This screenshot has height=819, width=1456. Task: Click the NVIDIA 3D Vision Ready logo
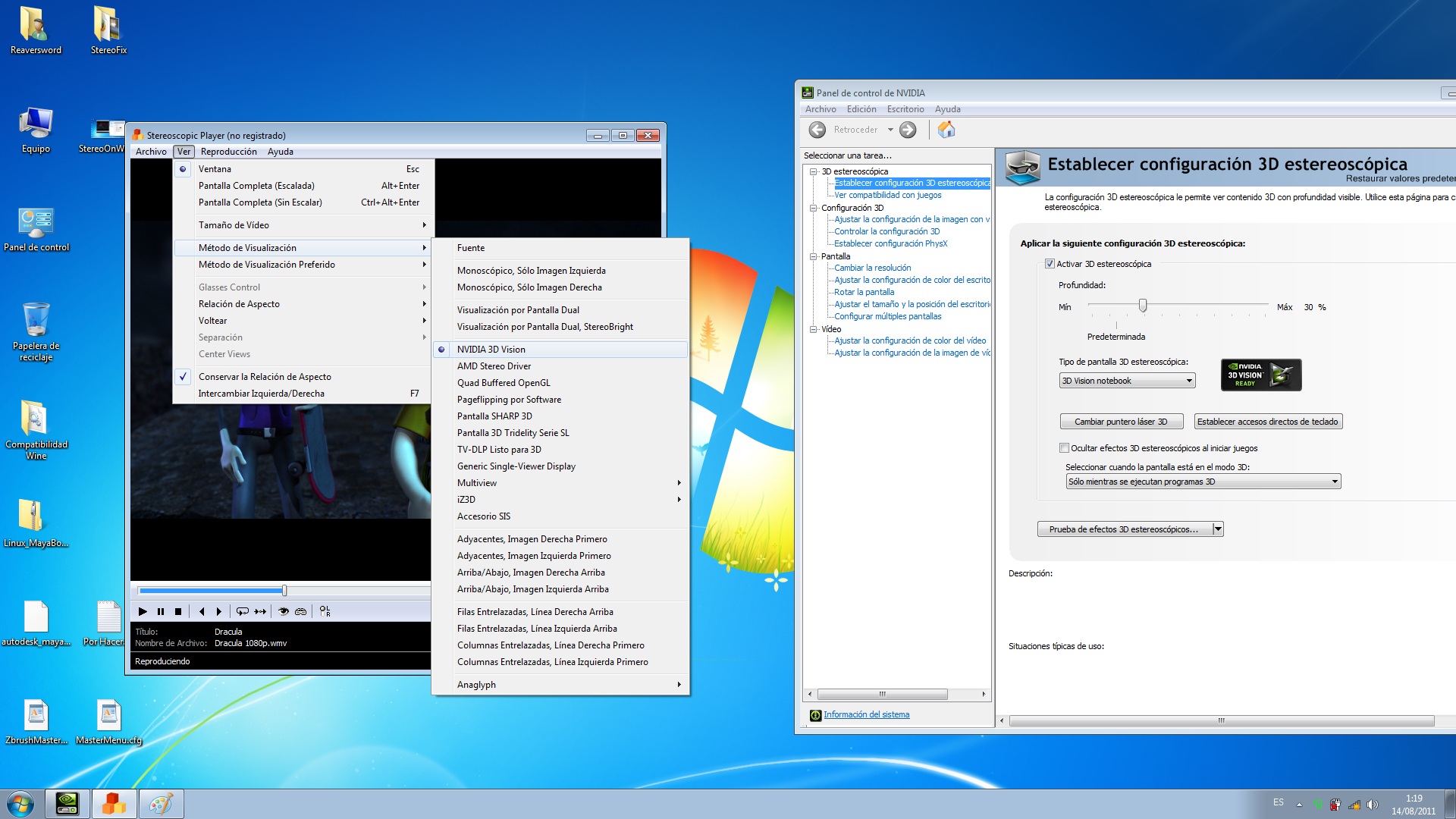1261,375
